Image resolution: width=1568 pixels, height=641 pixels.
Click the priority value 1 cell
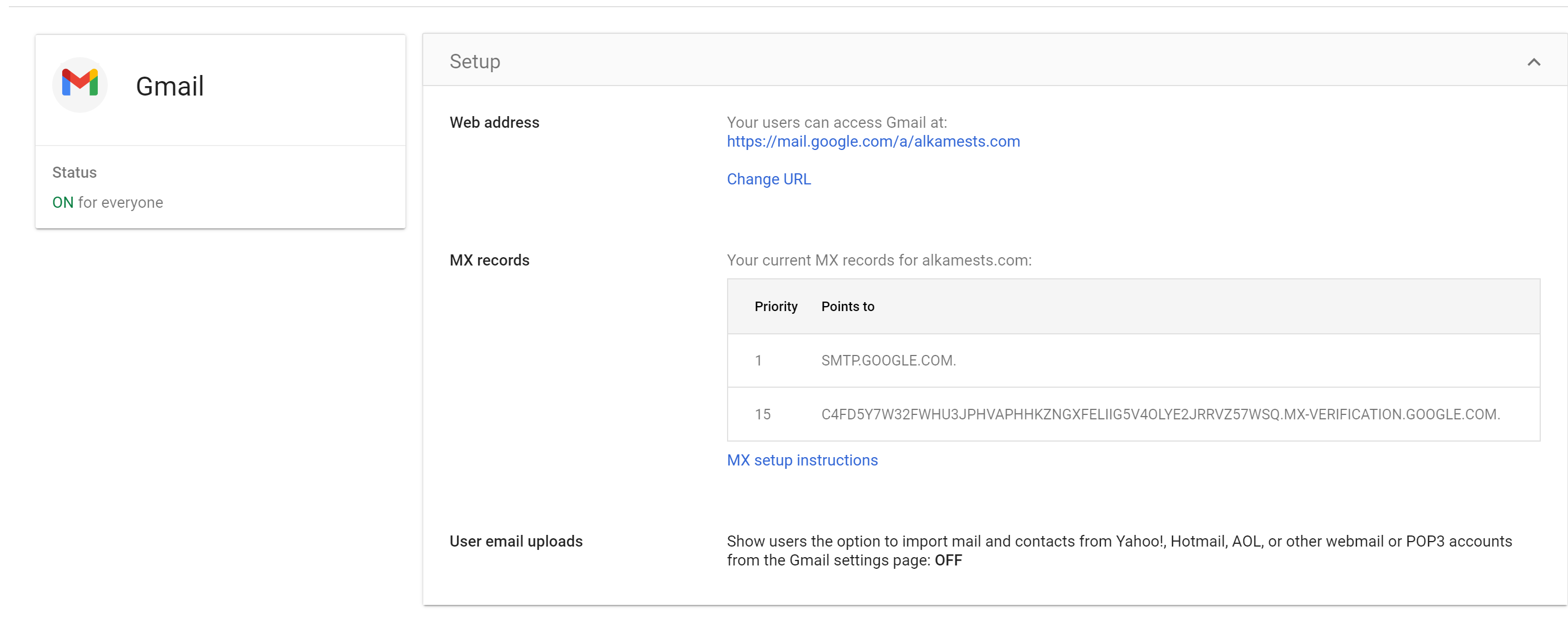(x=758, y=360)
